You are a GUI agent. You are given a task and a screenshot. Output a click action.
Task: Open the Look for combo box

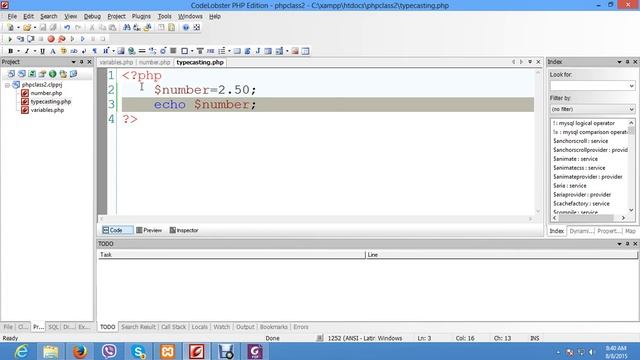click(592, 86)
